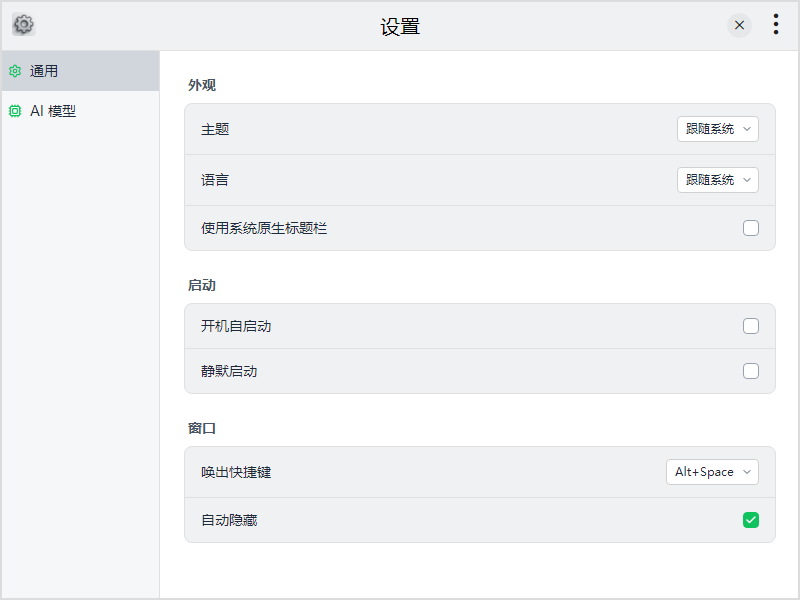This screenshot has width=800, height=600.
Task: Select the green gear icon beside 通用
Action: point(14,71)
